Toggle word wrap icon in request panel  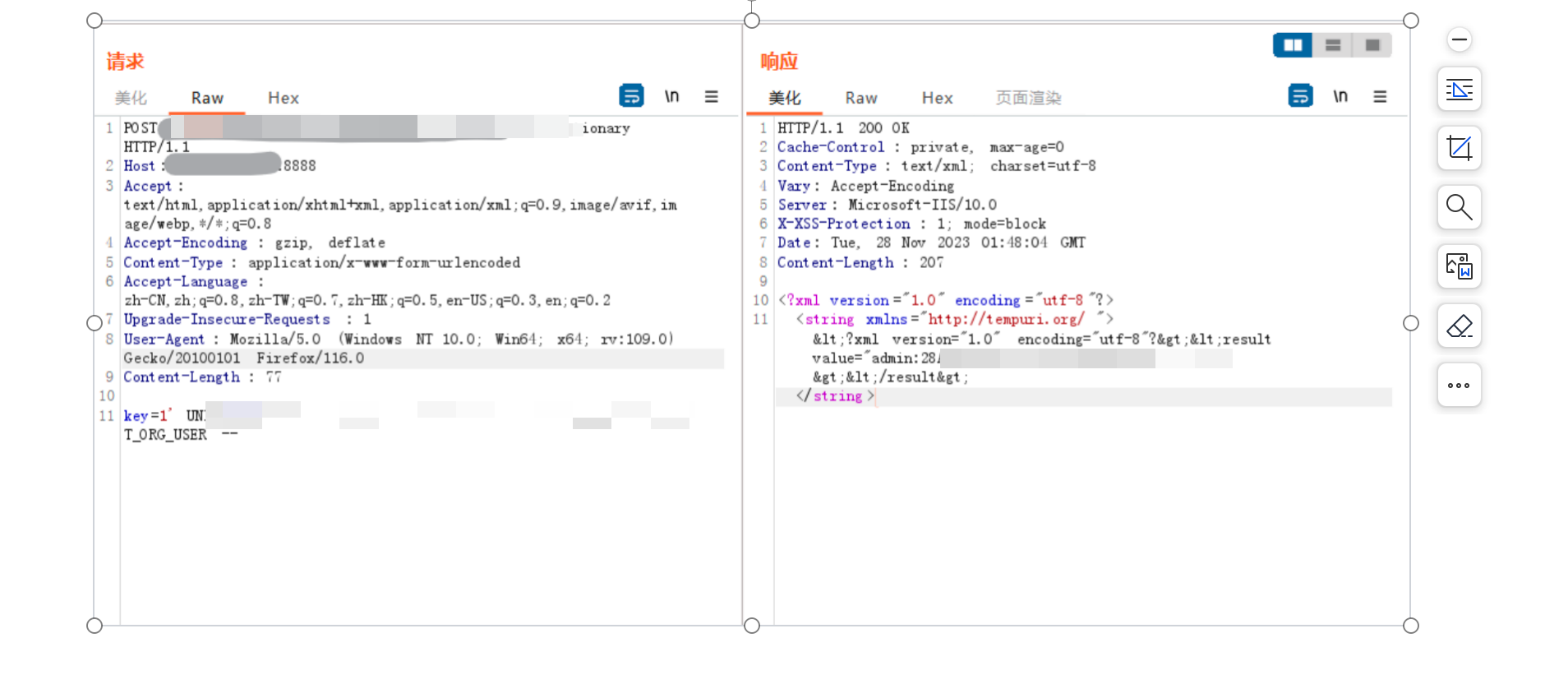pyautogui.click(x=631, y=96)
